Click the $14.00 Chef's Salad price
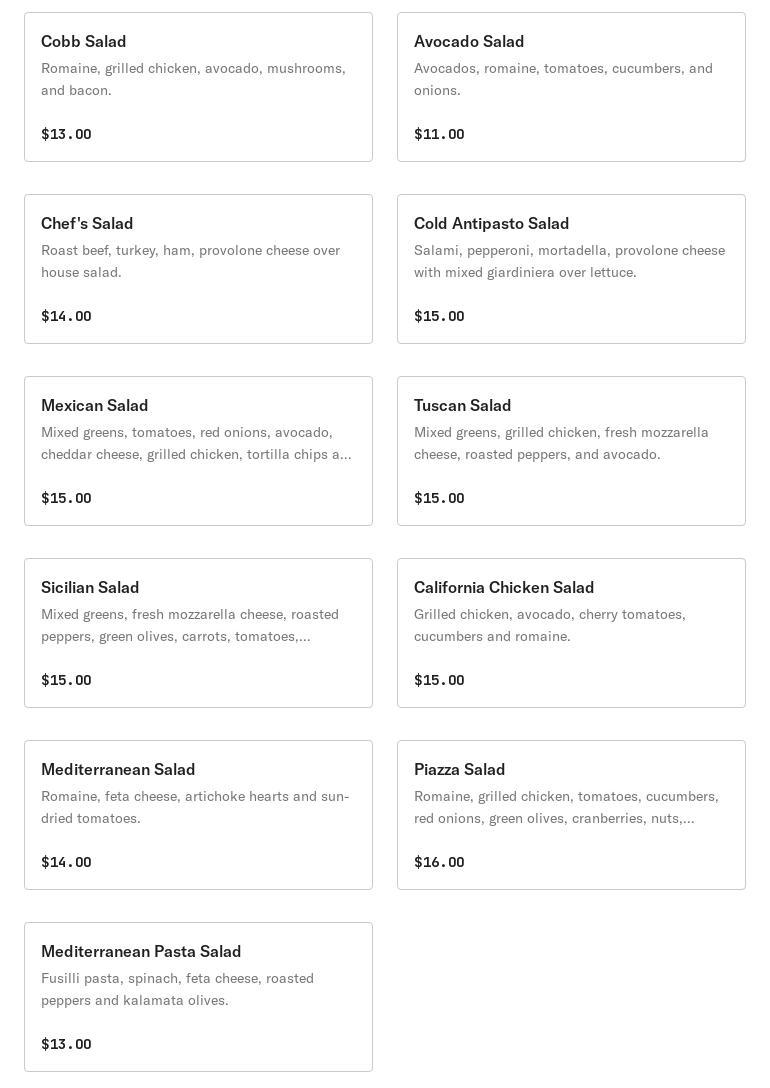The image size is (770, 1088). point(66,316)
